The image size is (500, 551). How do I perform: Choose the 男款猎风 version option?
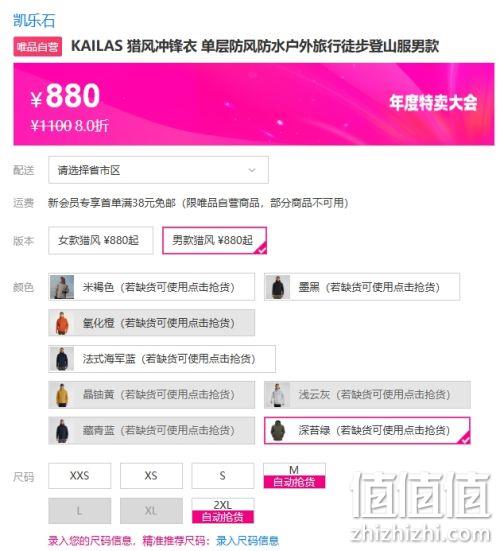click(214, 241)
